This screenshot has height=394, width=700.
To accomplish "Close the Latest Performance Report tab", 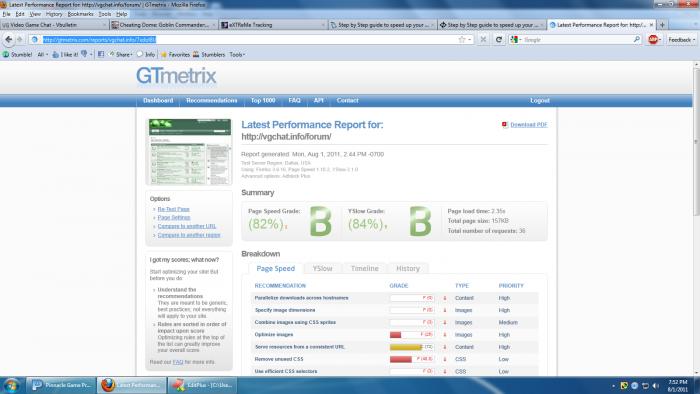I will [x=651, y=25].
